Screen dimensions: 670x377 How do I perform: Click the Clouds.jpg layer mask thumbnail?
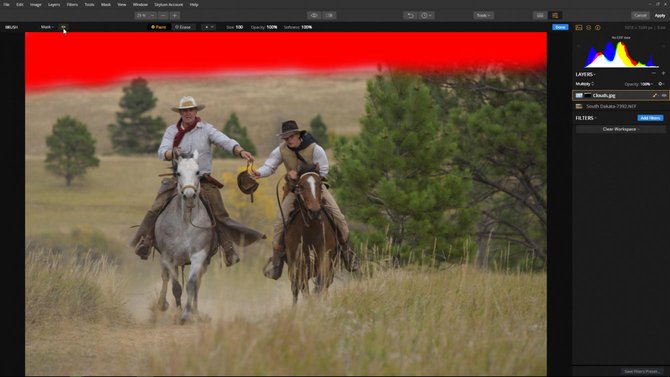(588, 95)
